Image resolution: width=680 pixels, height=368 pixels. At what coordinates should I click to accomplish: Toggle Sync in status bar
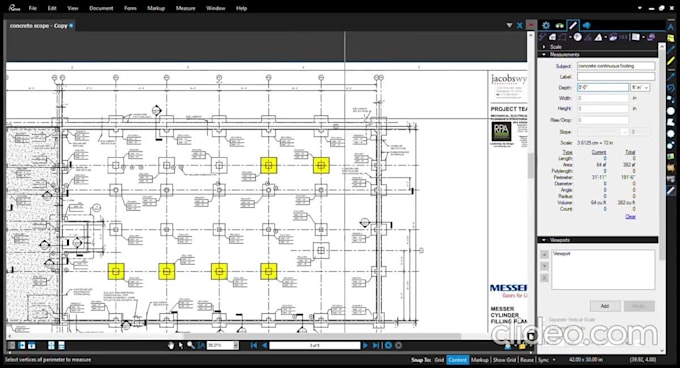point(543,360)
